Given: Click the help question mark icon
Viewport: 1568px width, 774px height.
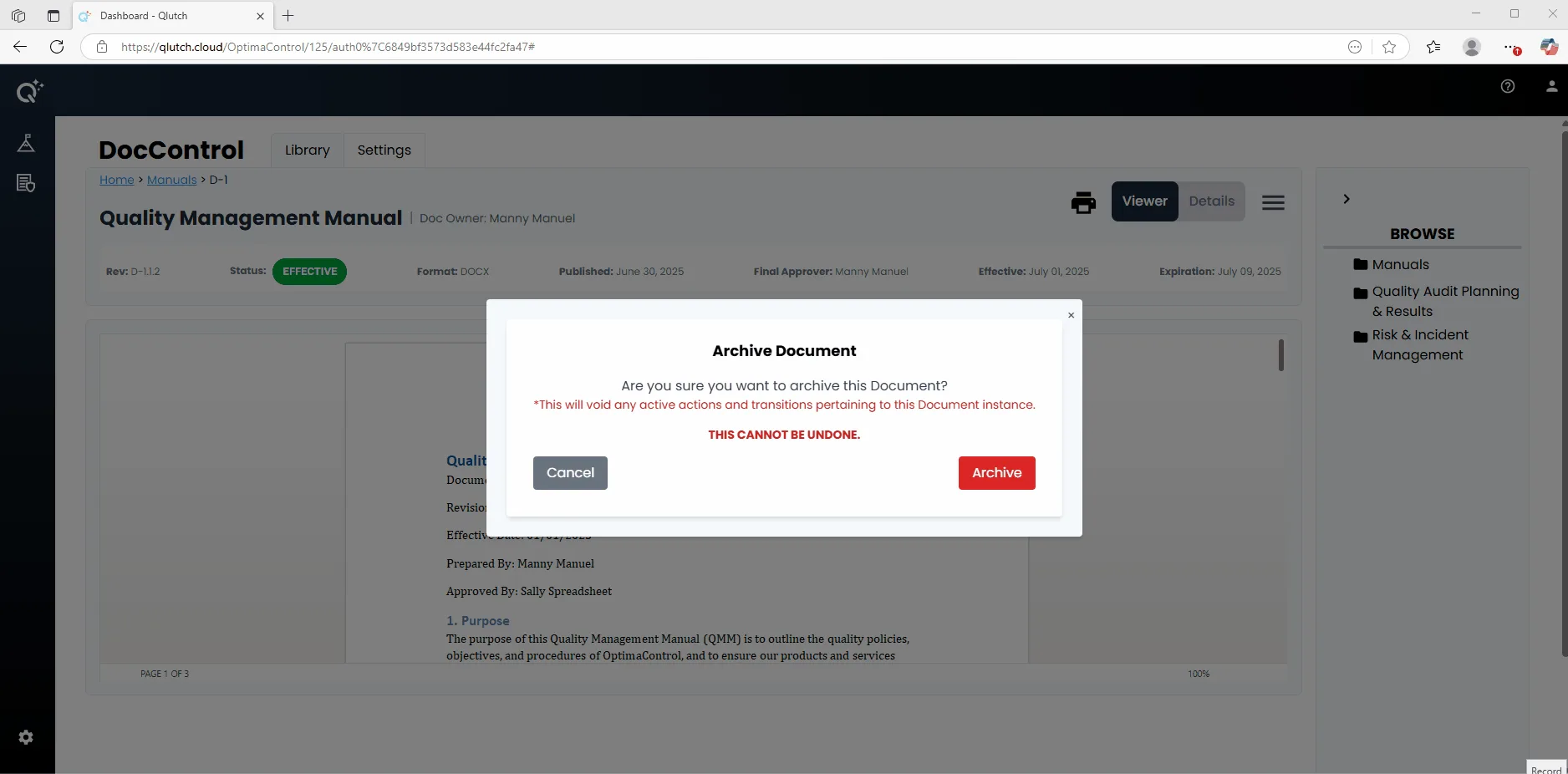Looking at the screenshot, I should 1508,86.
